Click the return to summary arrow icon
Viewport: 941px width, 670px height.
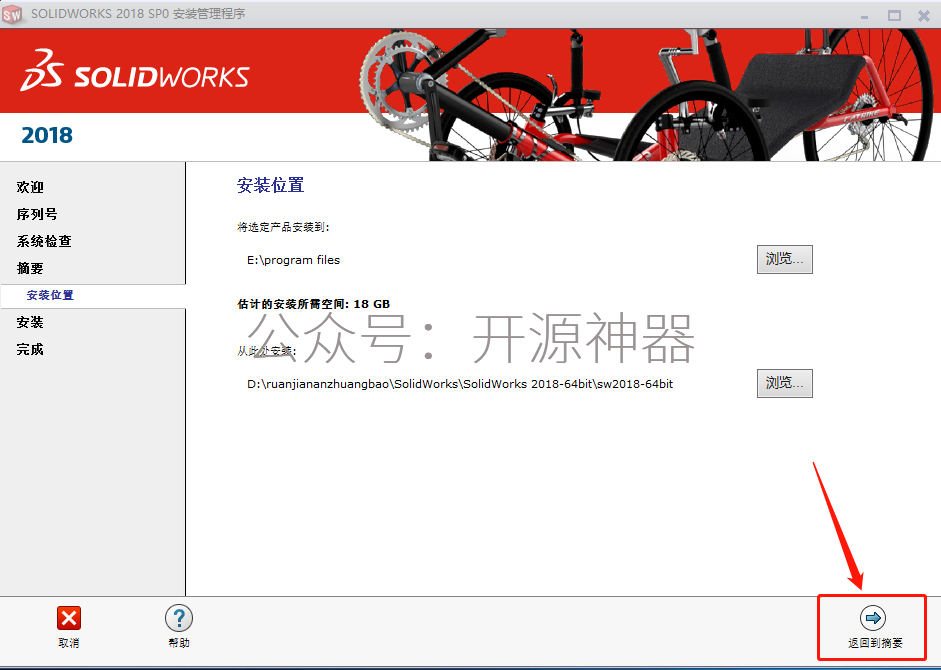tap(873, 618)
